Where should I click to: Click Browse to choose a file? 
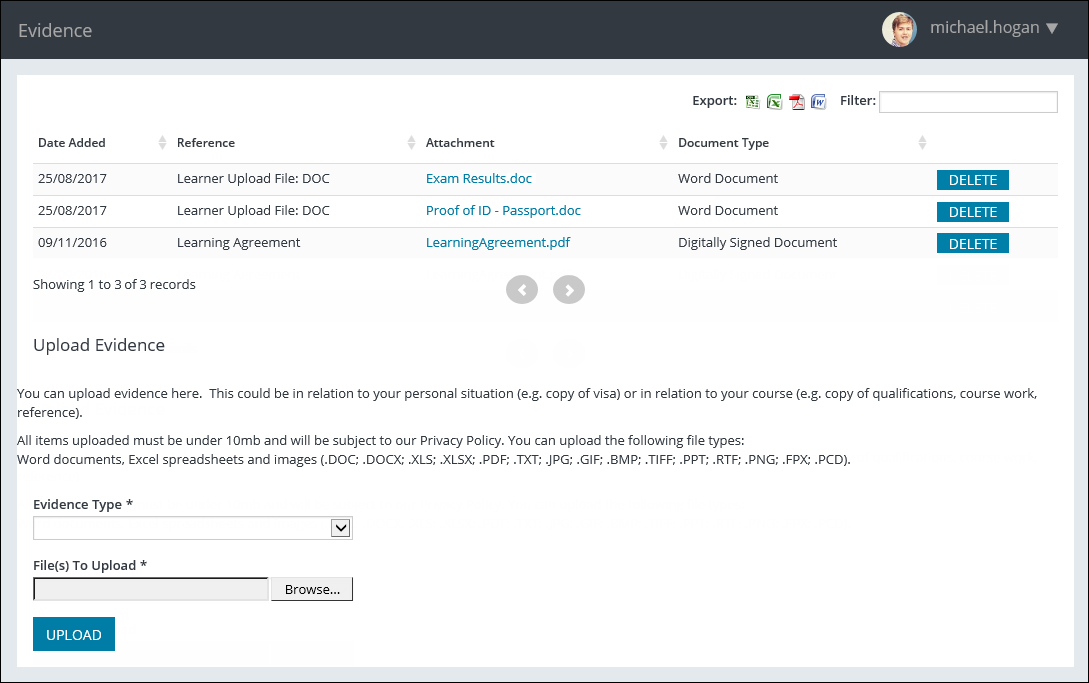click(x=312, y=590)
